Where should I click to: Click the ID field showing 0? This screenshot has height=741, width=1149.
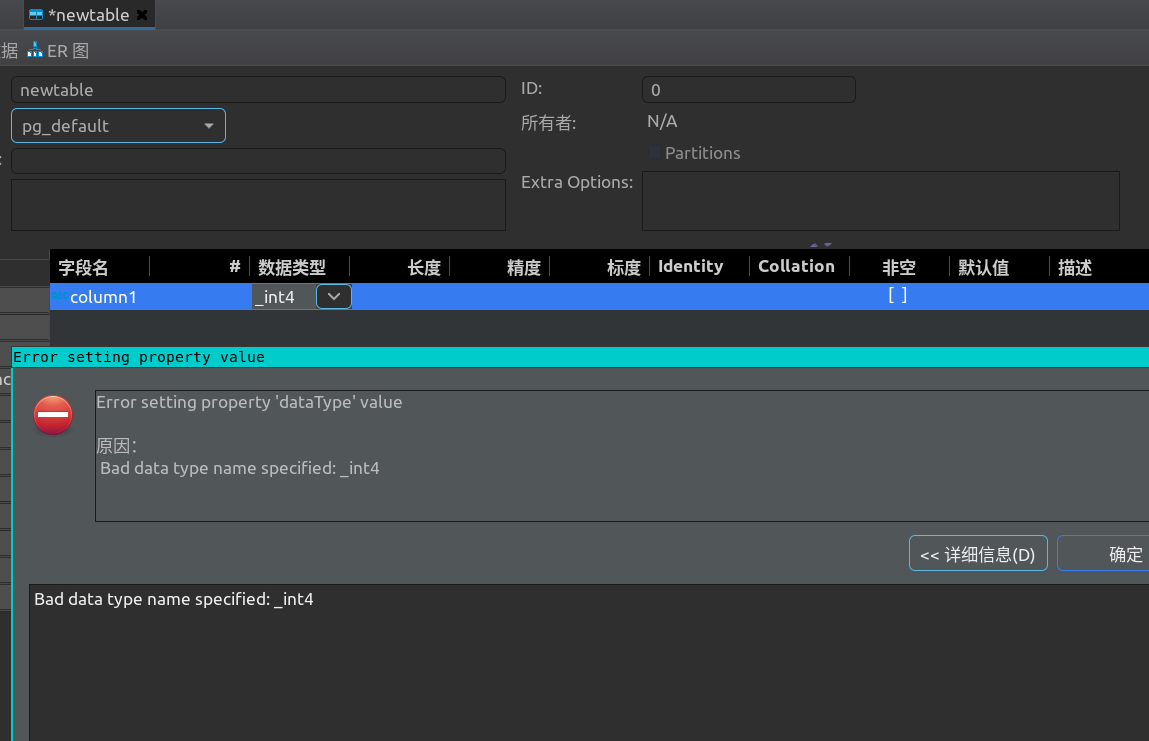[748, 90]
